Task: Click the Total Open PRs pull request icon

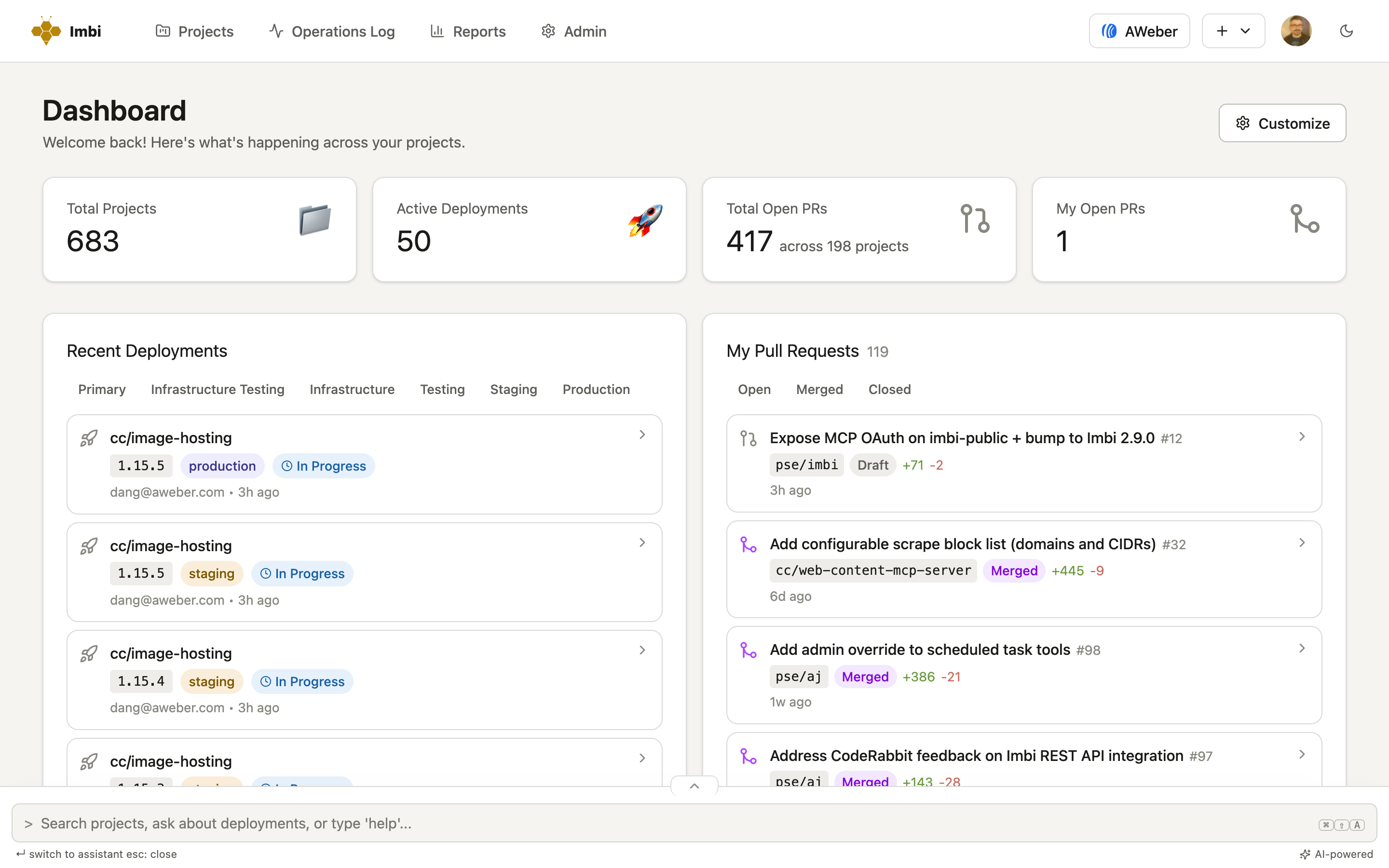Action: (x=975, y=219)
